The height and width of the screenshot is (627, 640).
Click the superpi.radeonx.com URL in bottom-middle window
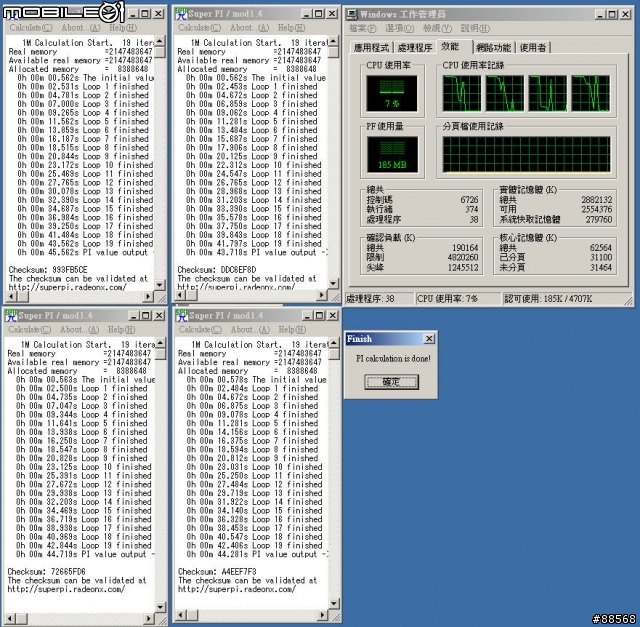[x=237, y=589]
